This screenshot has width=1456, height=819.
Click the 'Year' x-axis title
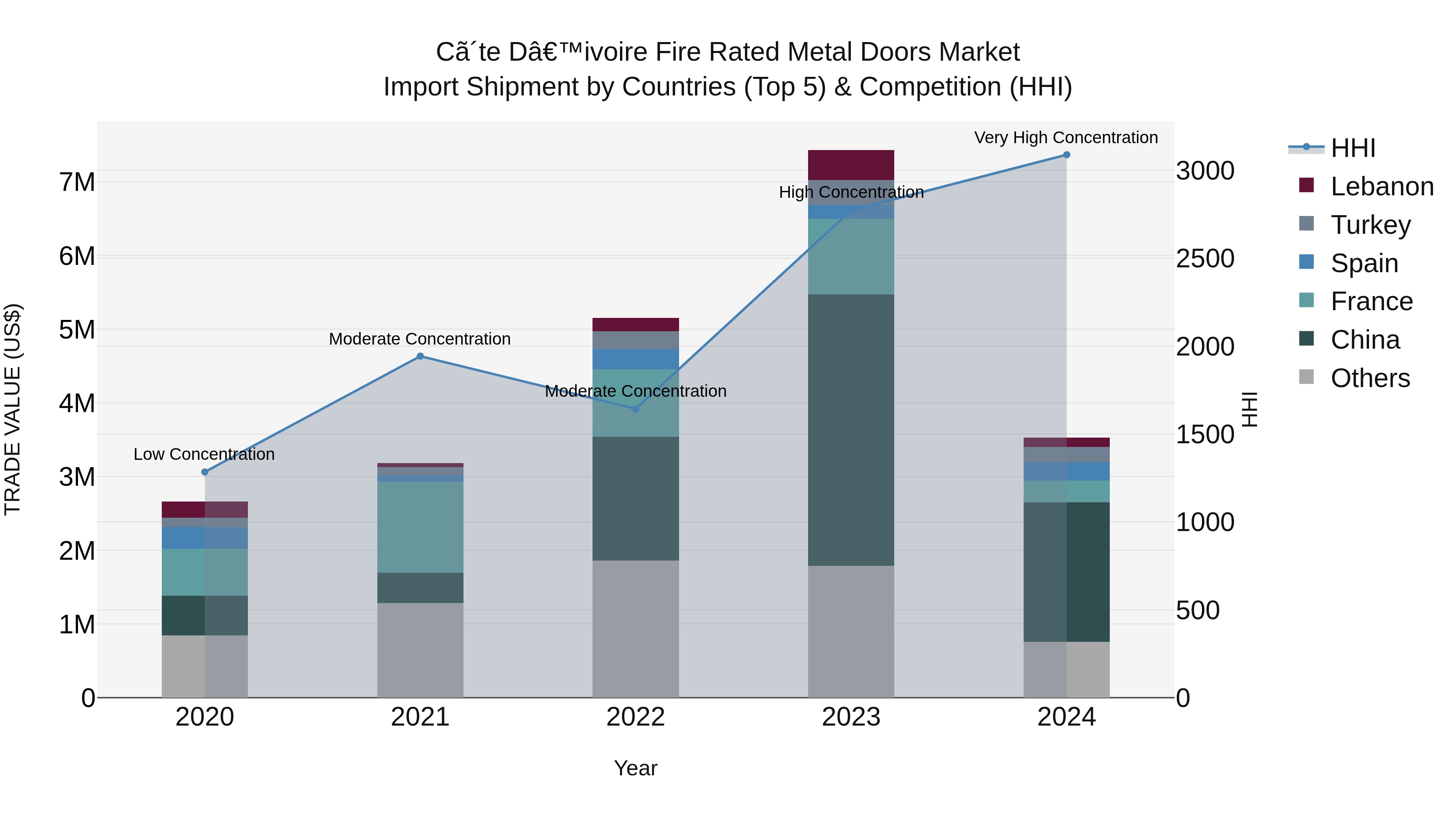(x=636, y=768)
